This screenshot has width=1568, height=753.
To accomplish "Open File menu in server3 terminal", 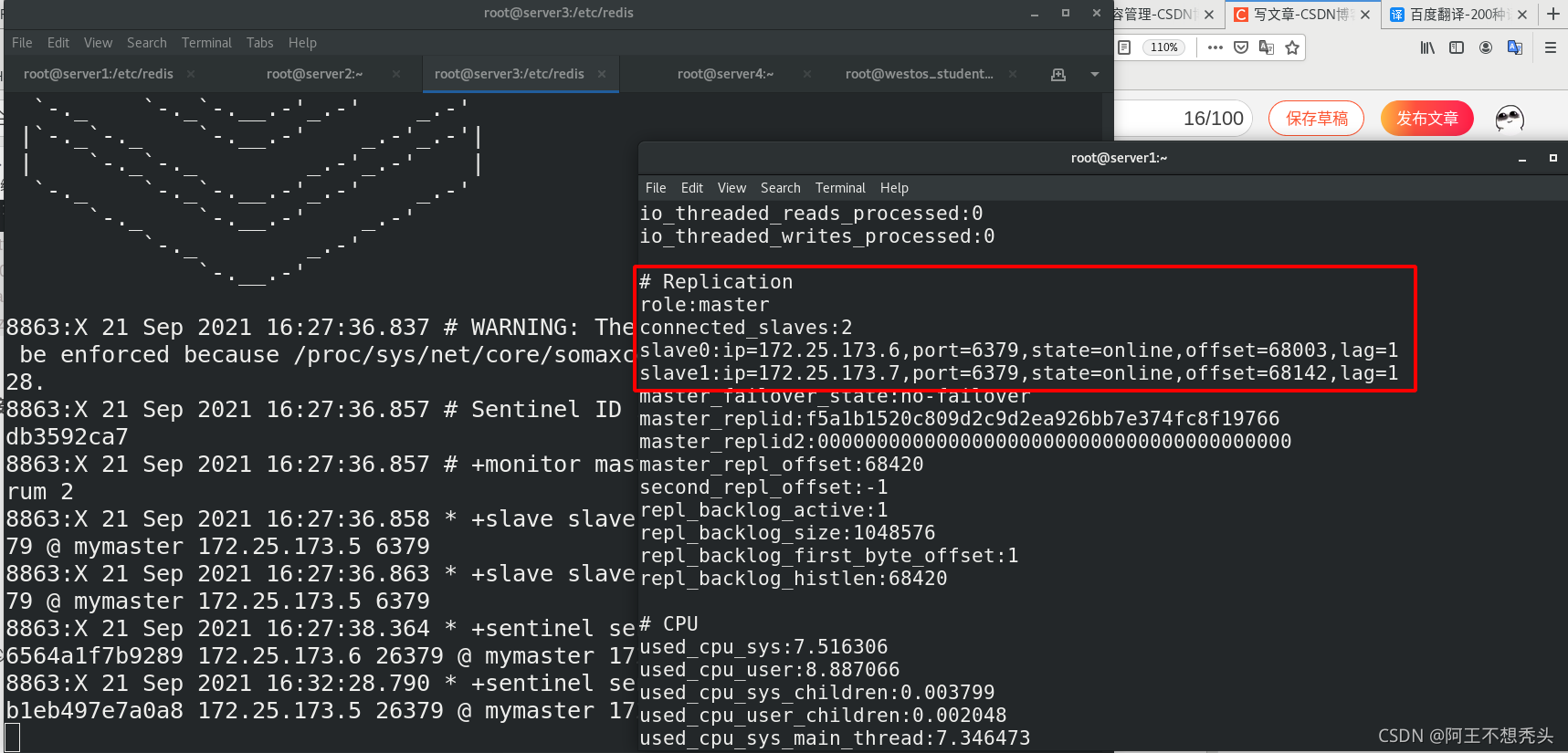I will pos(22,43).
